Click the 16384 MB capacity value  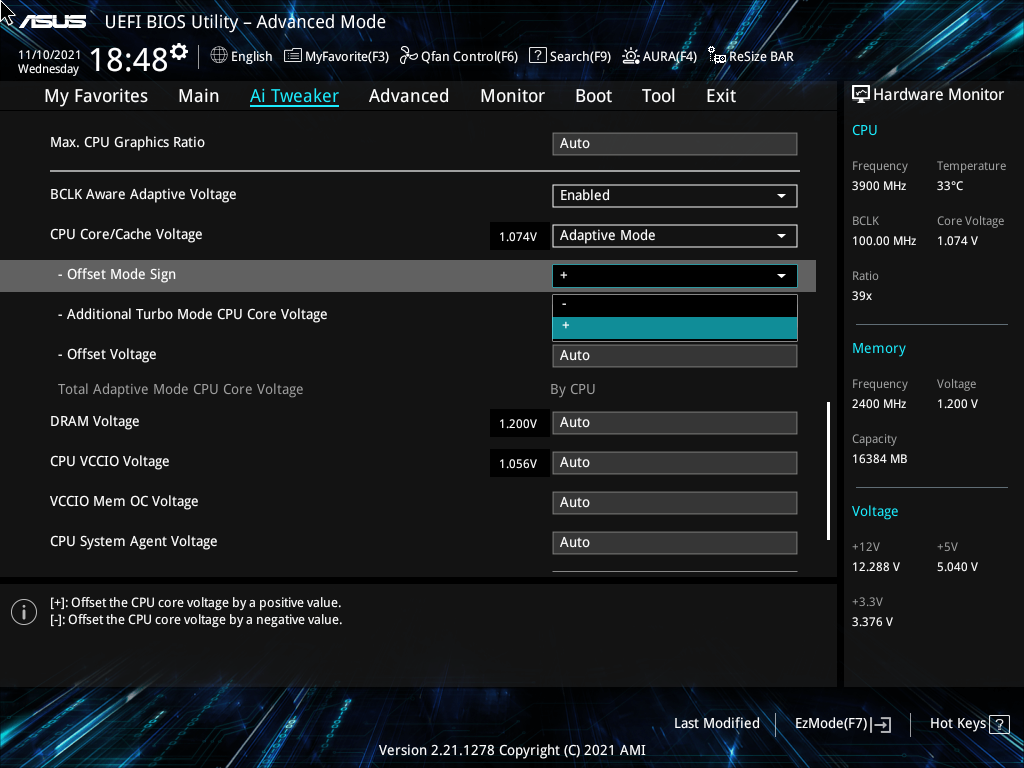click(880, 459)
